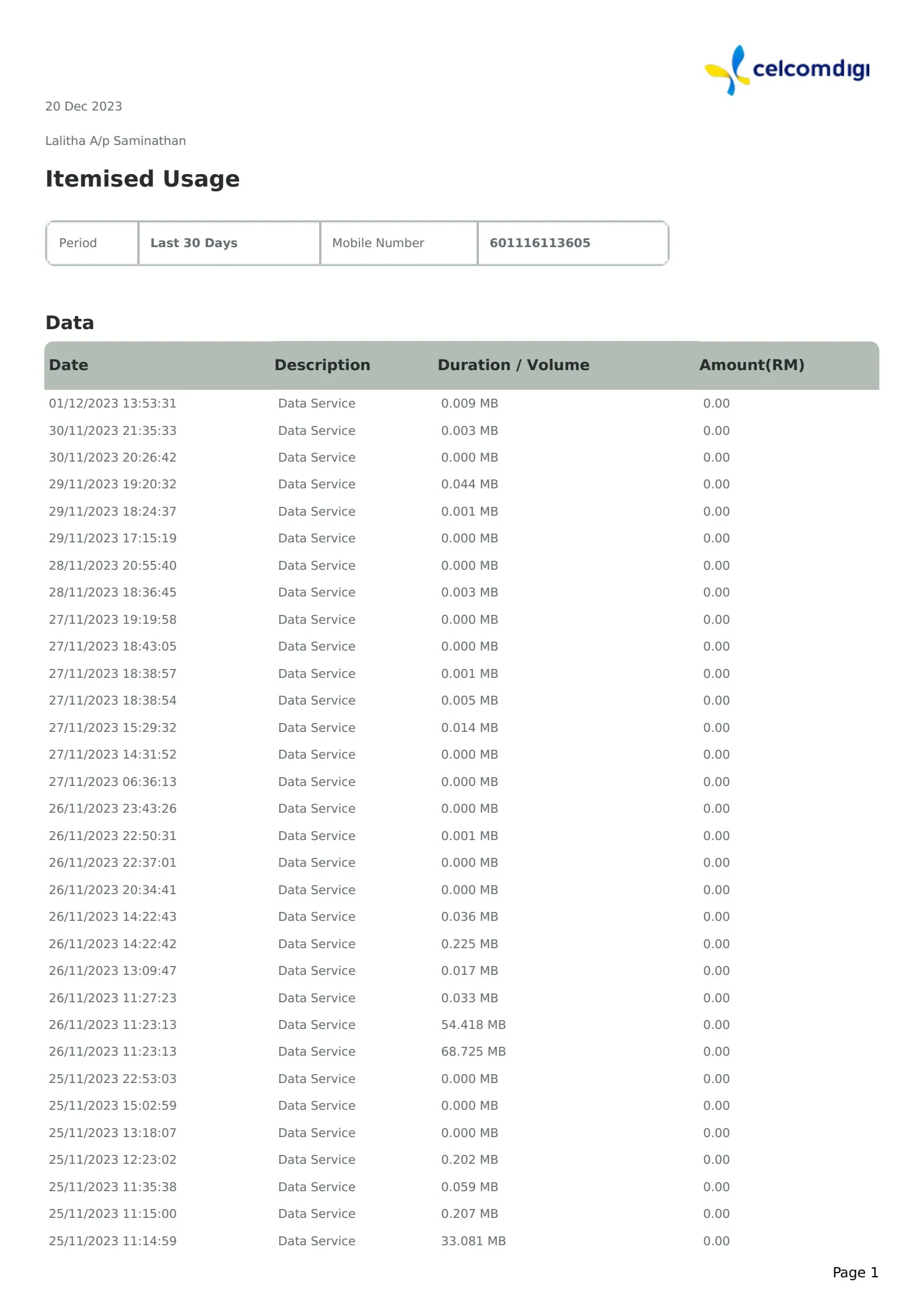Select the 20 Dec 2023 date text

coord(84,106)
